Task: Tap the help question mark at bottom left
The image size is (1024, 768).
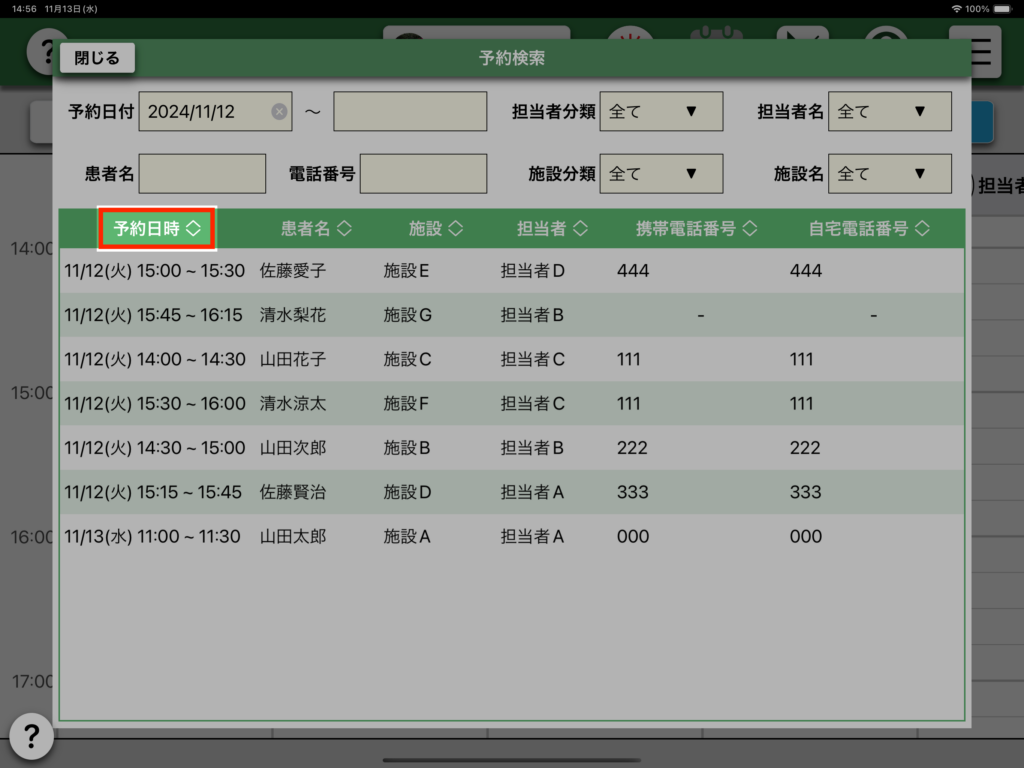Action: [x=31, y=737]
